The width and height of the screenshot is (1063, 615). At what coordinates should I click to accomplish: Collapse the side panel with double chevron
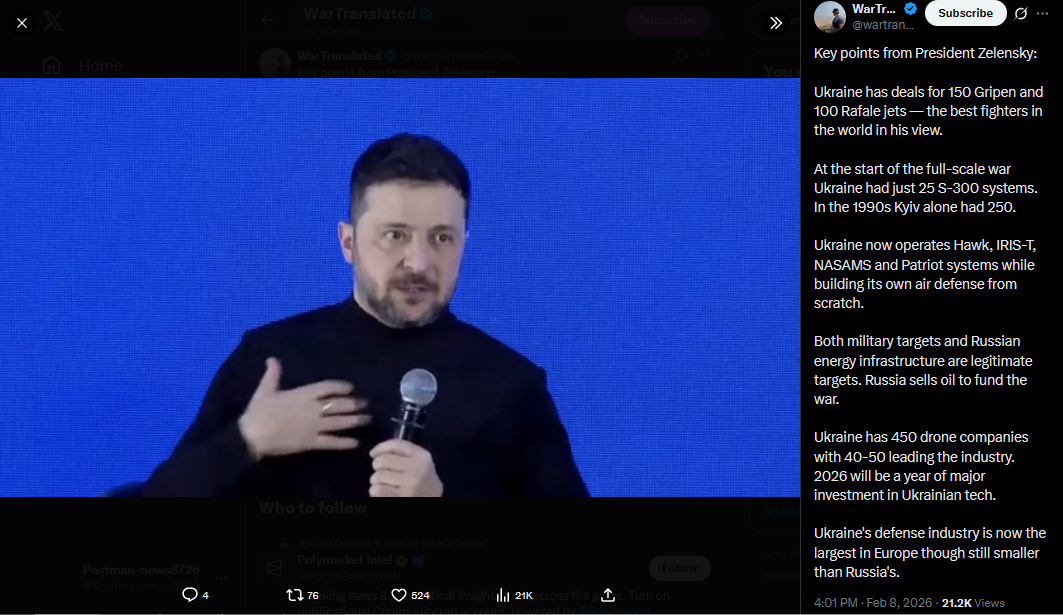tap(776, 23)
